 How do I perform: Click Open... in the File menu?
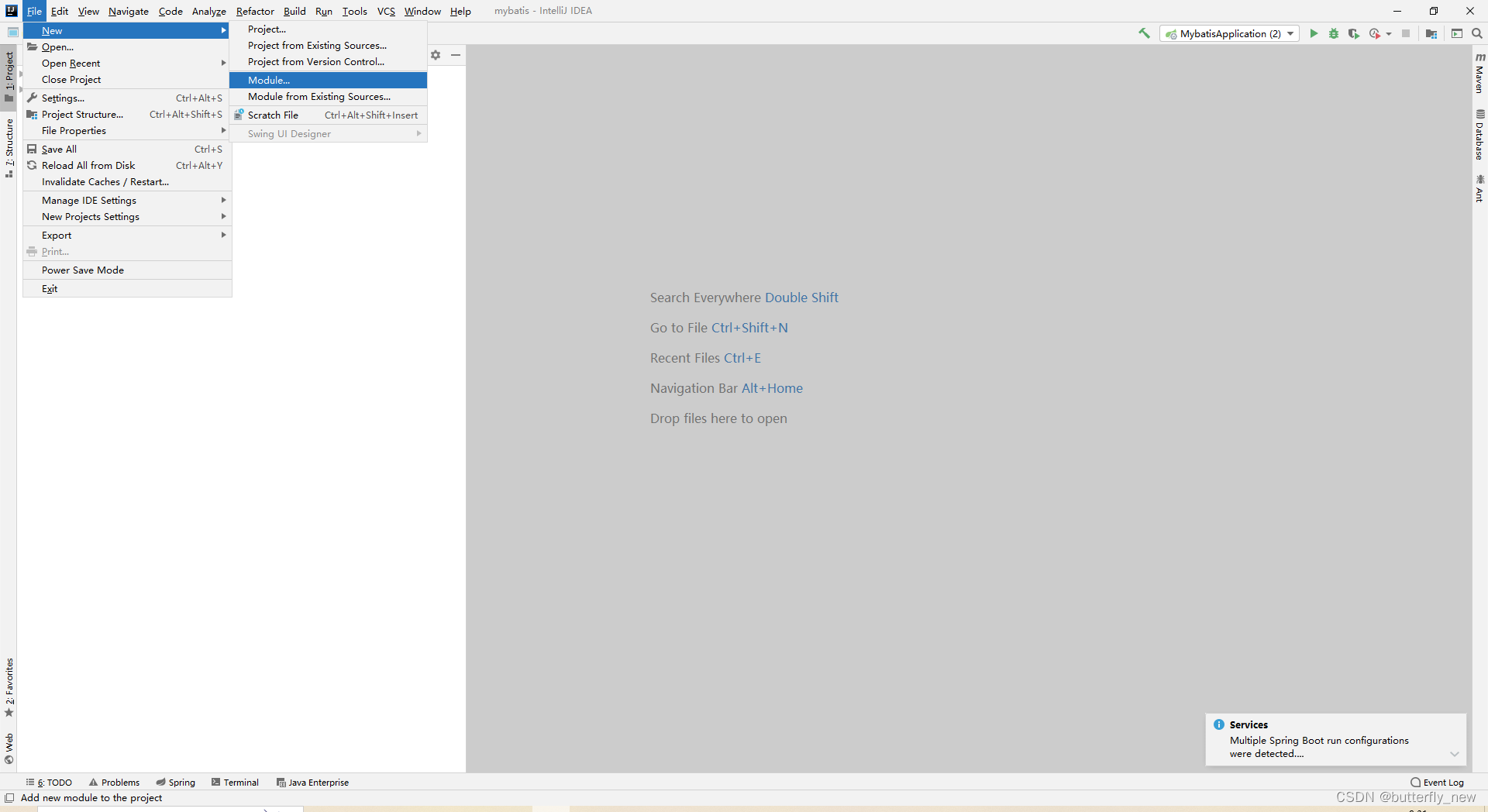point(127,47)
